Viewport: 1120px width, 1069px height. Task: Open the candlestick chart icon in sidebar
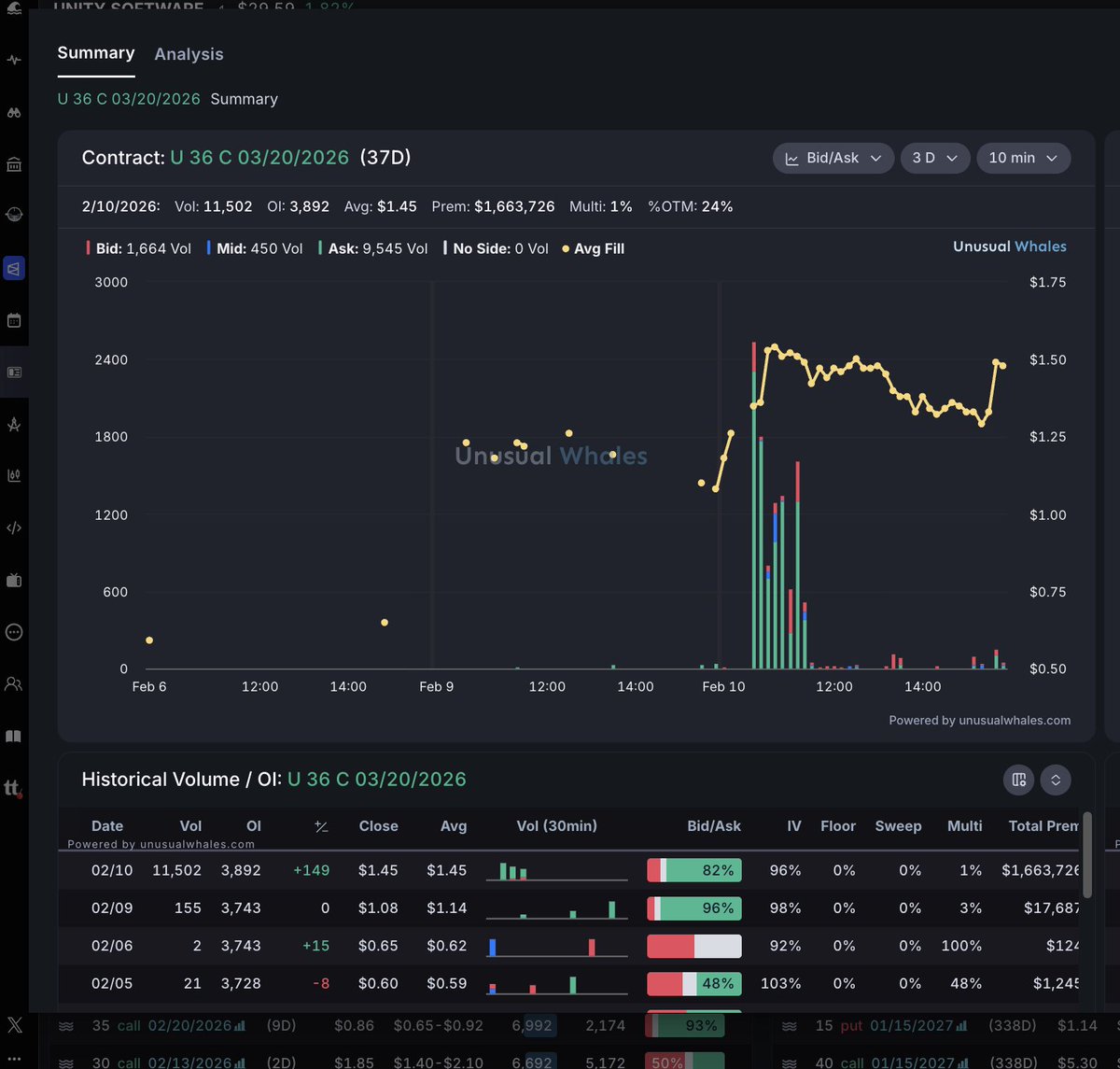[x=13, y=475]
